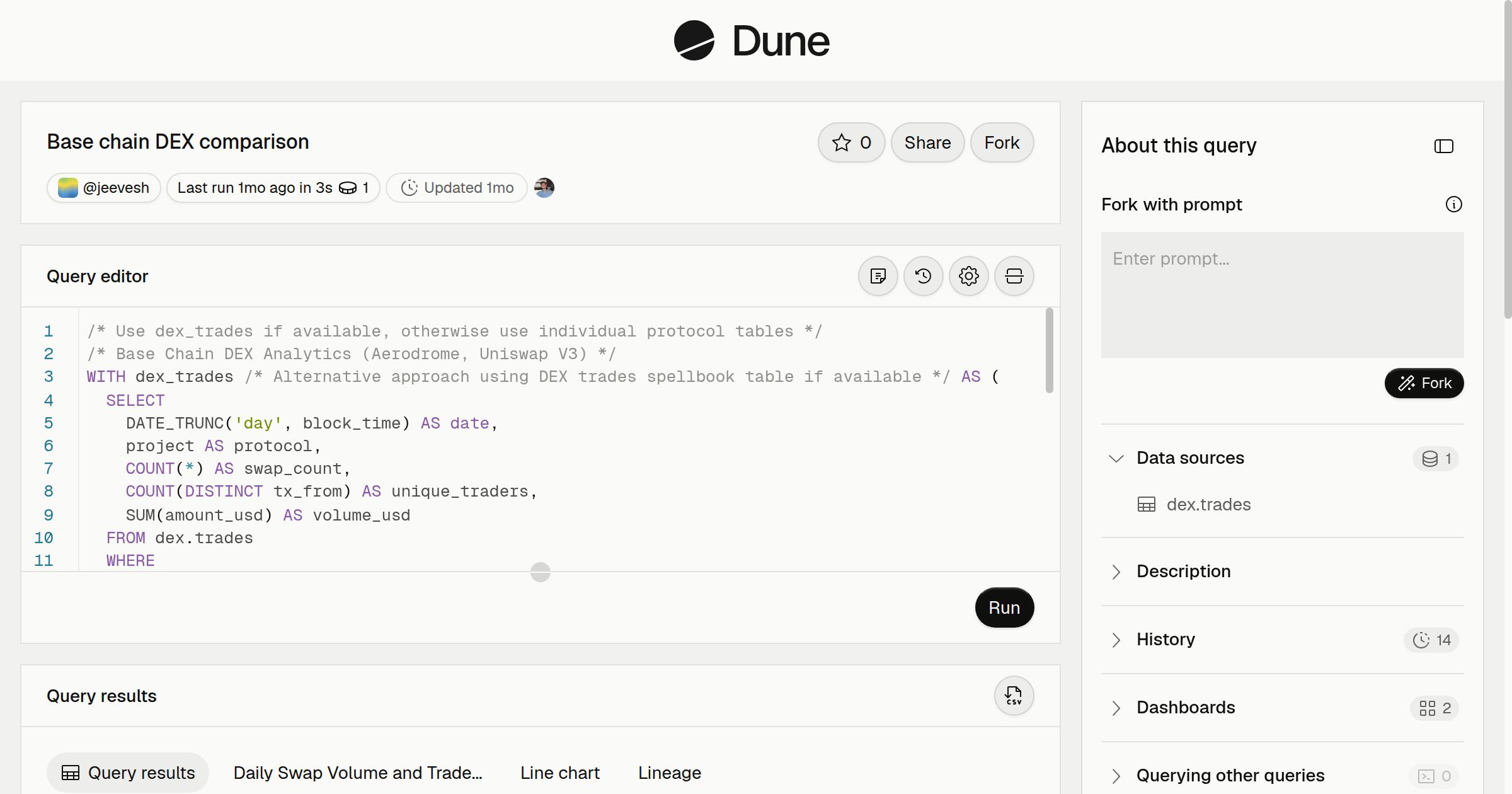Click SUM(amount_usd) on line 9
The image size is (1512, 794).
click(199, 515)
